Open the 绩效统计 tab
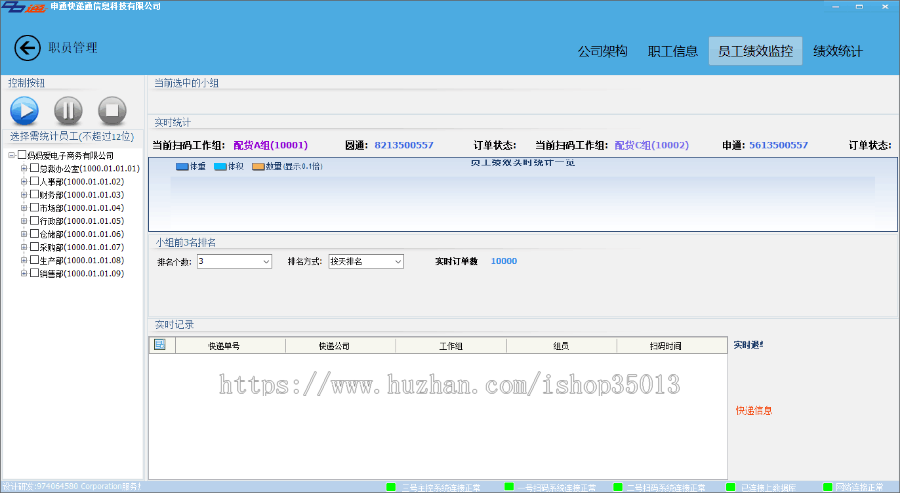 point(838,52)
